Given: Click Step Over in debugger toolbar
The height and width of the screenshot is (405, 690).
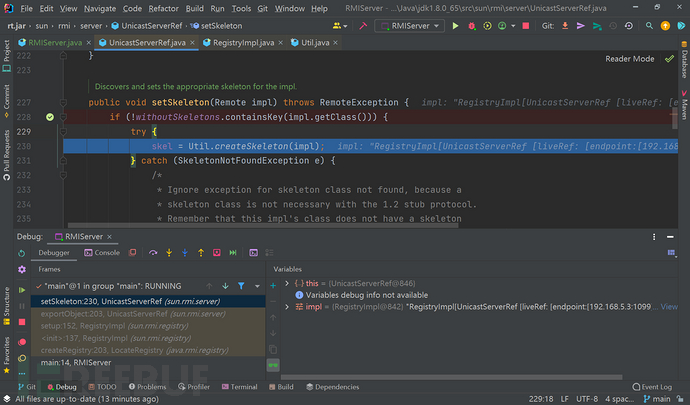Looking at the screenshot, I should 153,253.
